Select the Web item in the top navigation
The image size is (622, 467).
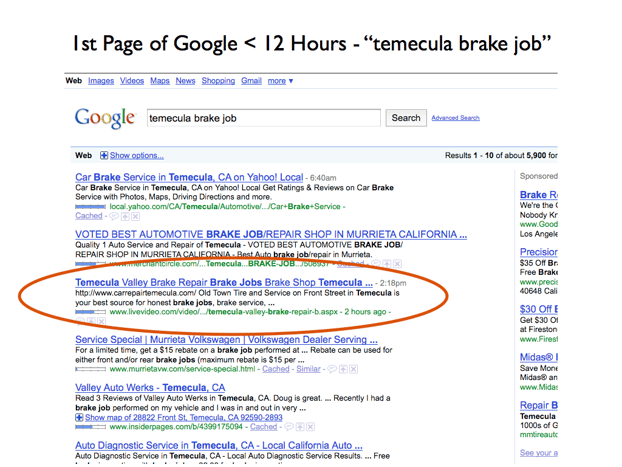pos(74,81)
